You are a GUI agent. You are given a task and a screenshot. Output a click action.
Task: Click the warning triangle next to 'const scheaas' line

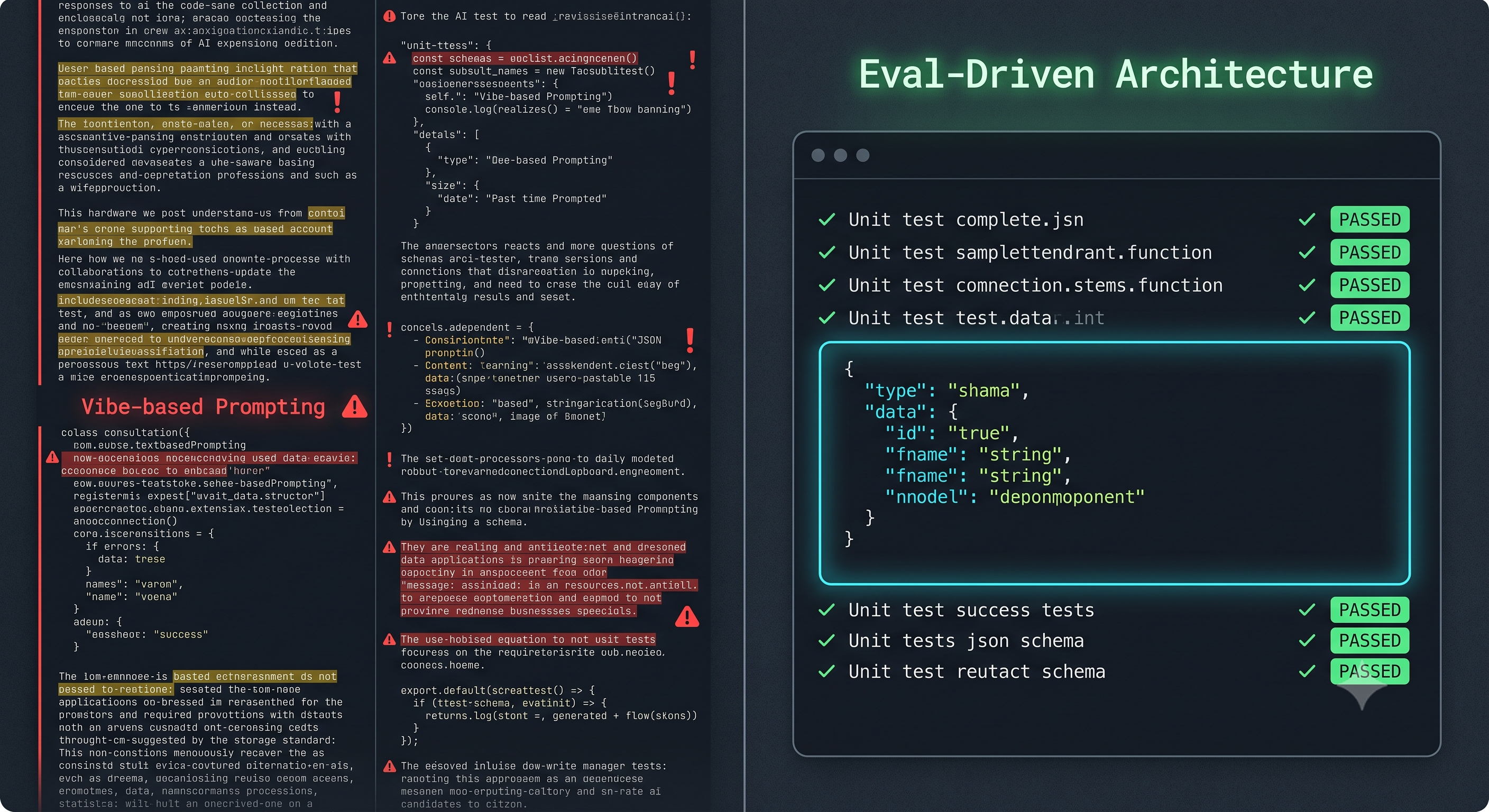coord(390,58)
